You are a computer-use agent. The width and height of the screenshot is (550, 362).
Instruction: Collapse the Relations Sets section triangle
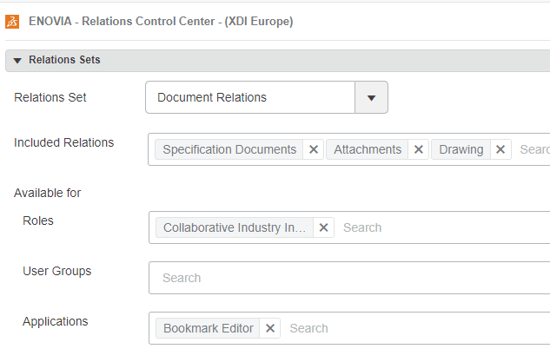point(17,60)
